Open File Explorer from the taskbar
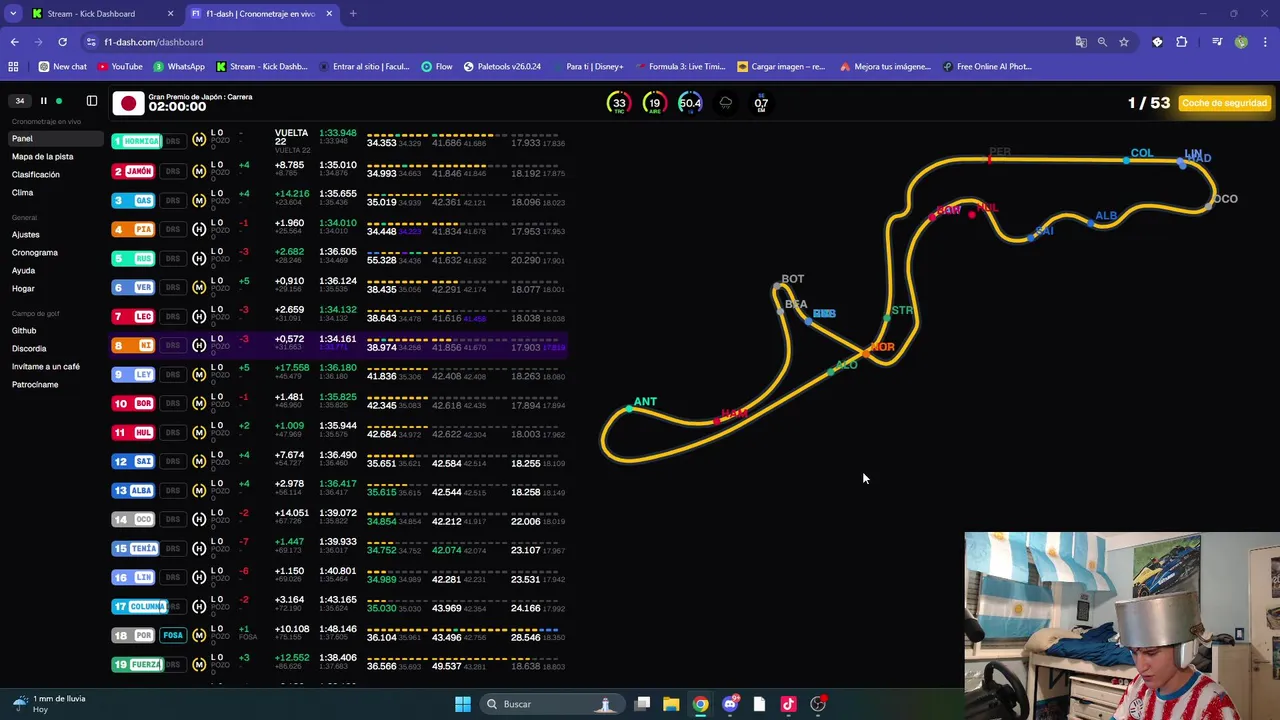Viewport: 1280px width, 720px height. coord(671,704)
